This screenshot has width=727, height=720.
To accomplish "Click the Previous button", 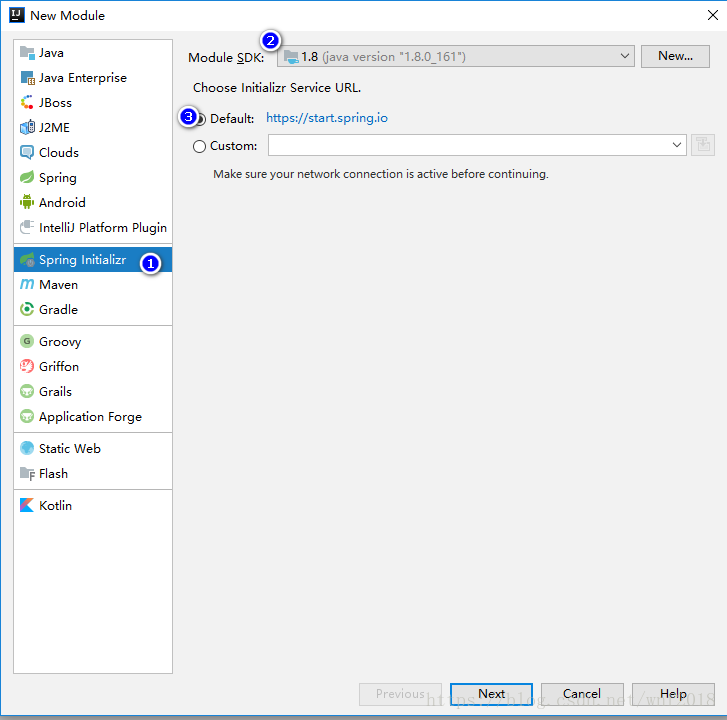I will point(400,694).
